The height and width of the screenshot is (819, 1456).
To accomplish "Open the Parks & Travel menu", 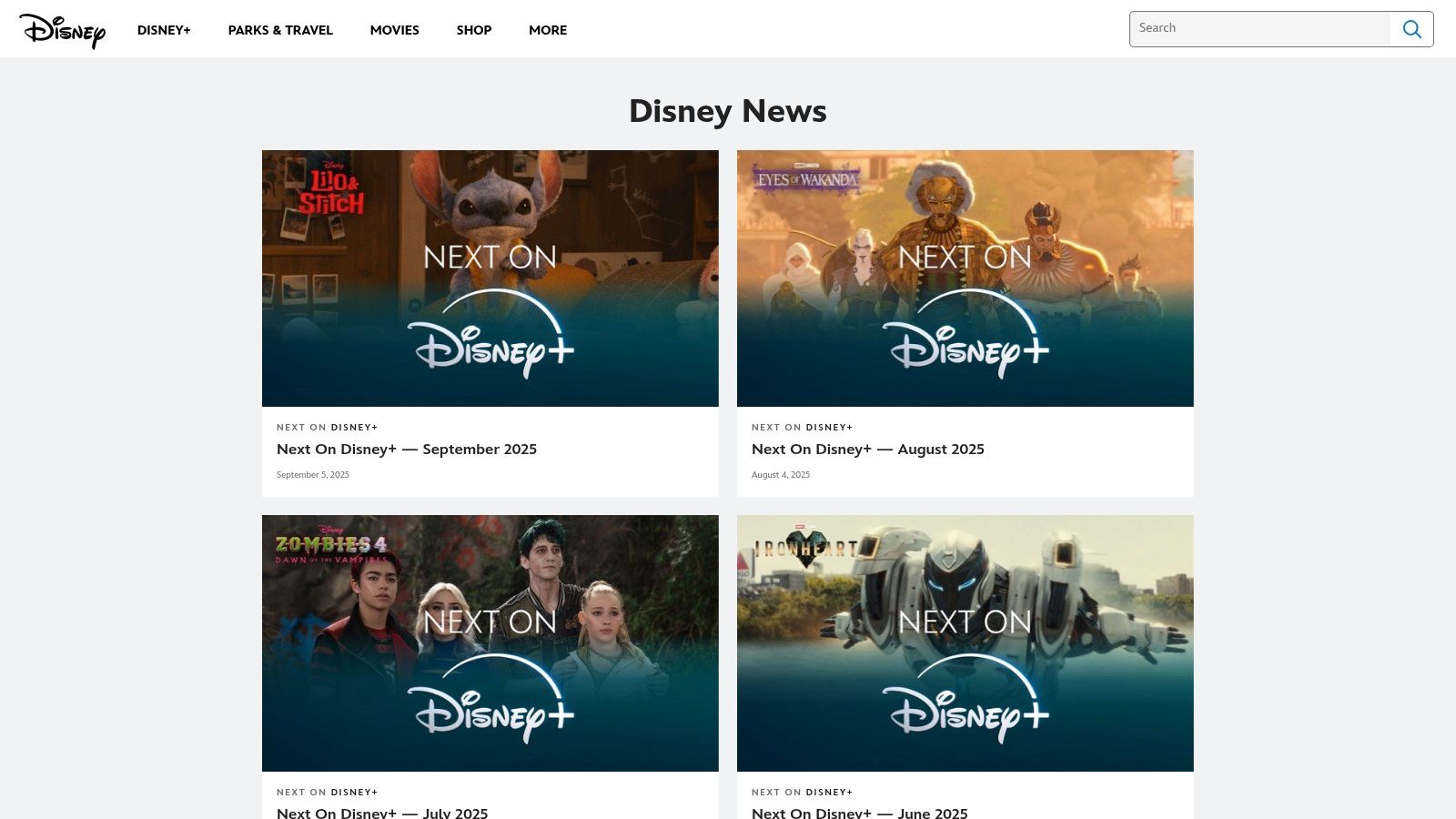I will tap(280, 30).
